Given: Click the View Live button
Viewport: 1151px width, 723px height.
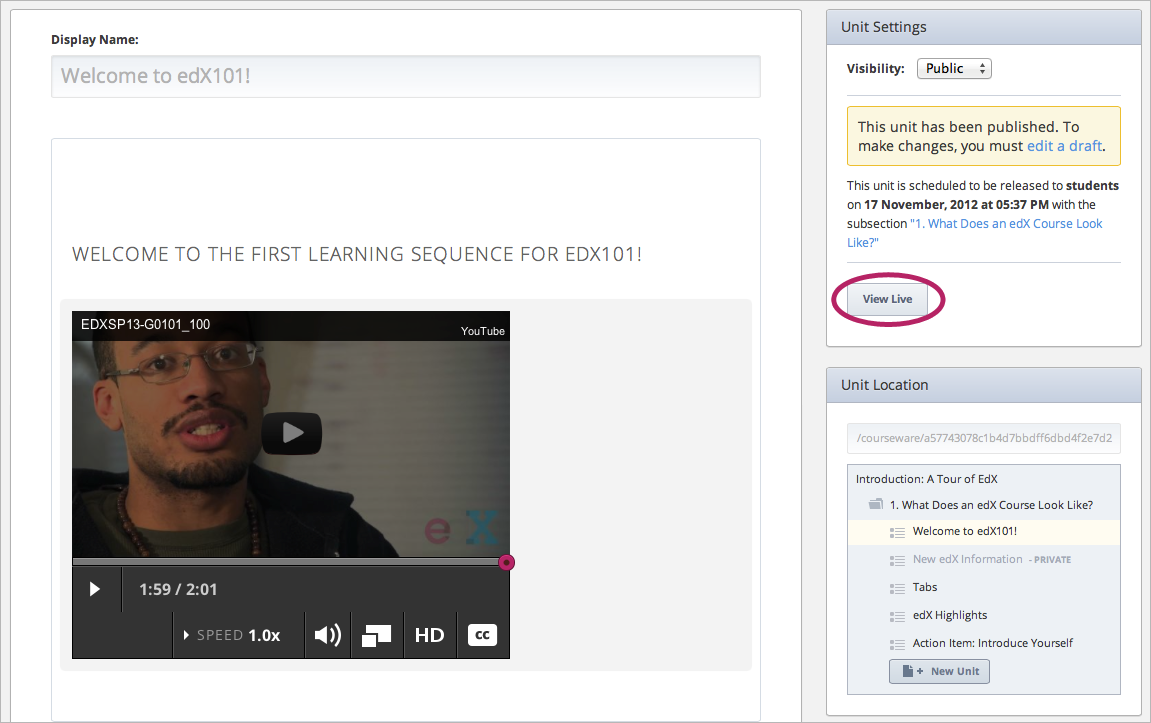Looking at the screenshot, I should 887,299.
